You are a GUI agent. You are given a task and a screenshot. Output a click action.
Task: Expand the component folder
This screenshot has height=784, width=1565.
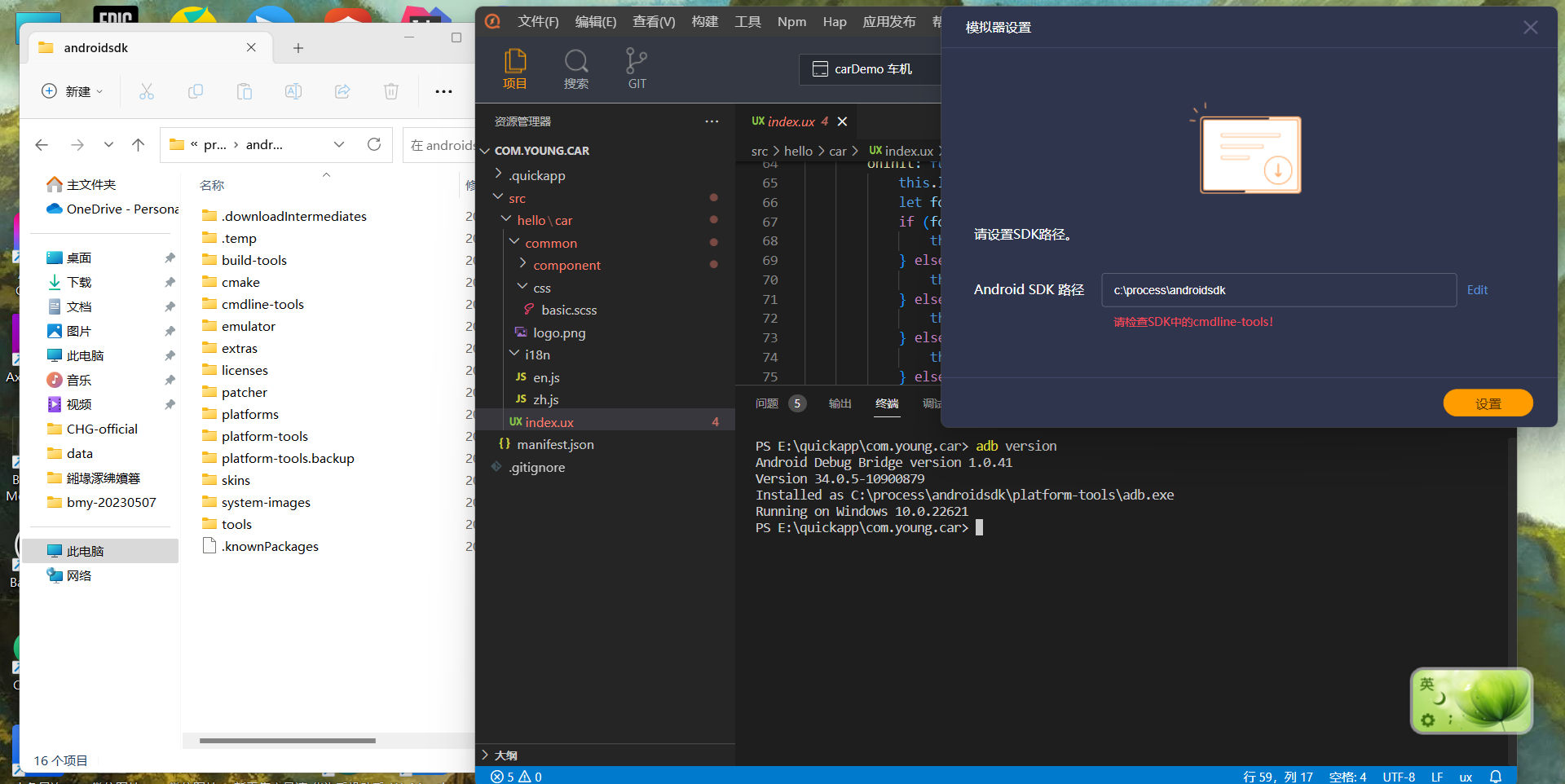tap(522, 264)
